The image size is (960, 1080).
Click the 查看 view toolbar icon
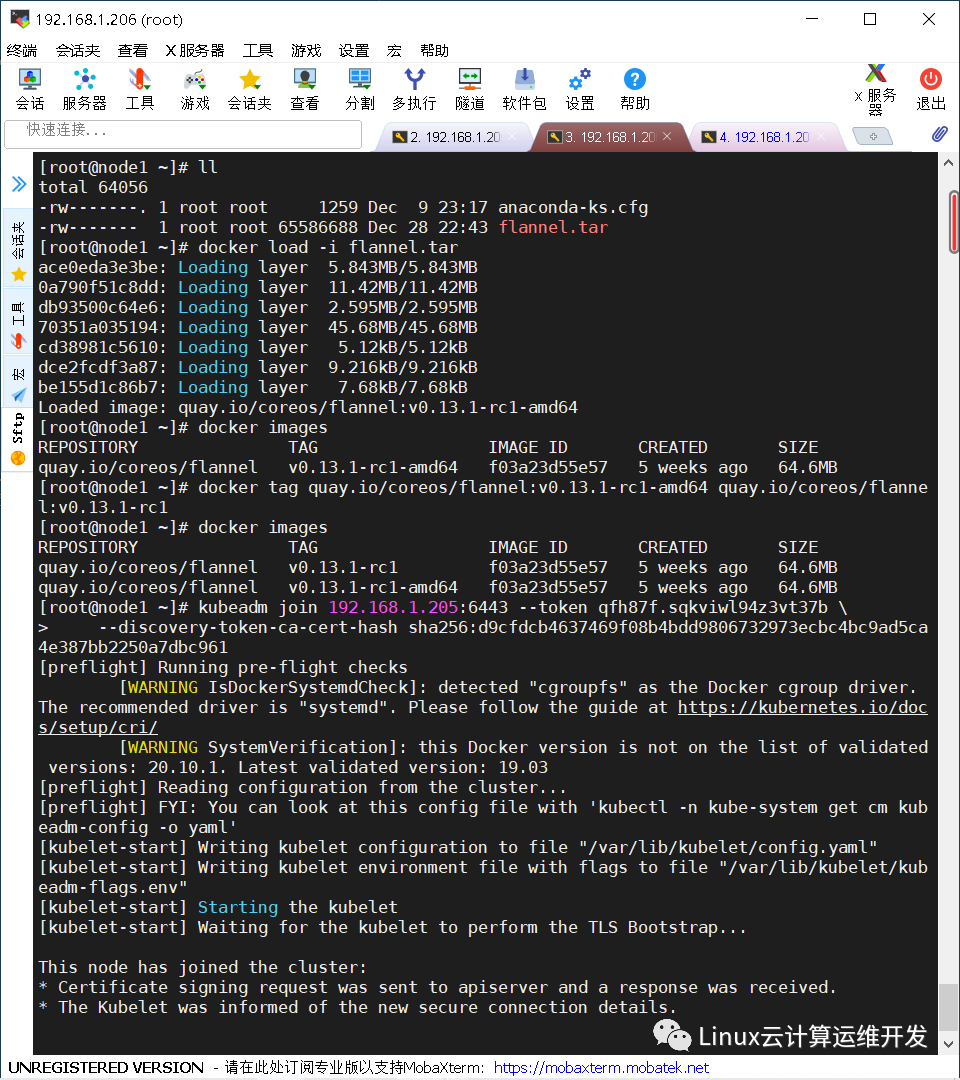click(304, 90)
